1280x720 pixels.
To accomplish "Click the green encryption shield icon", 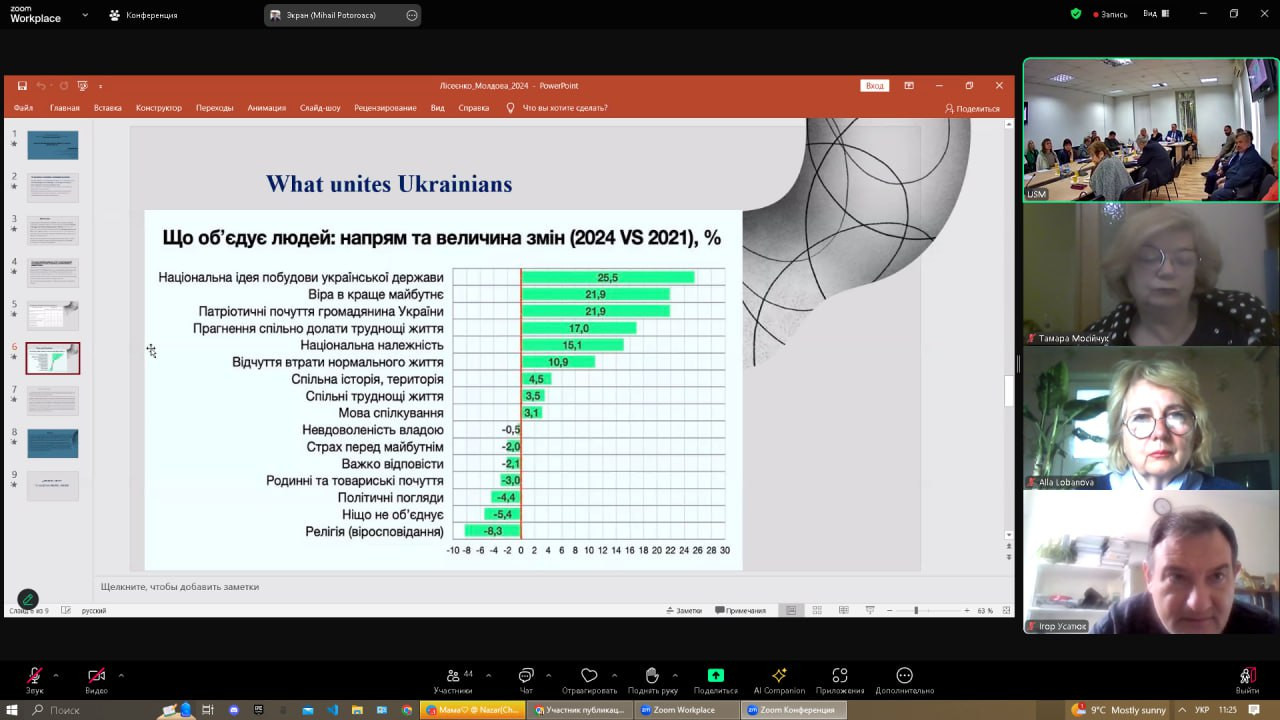I will [1076, 14].
